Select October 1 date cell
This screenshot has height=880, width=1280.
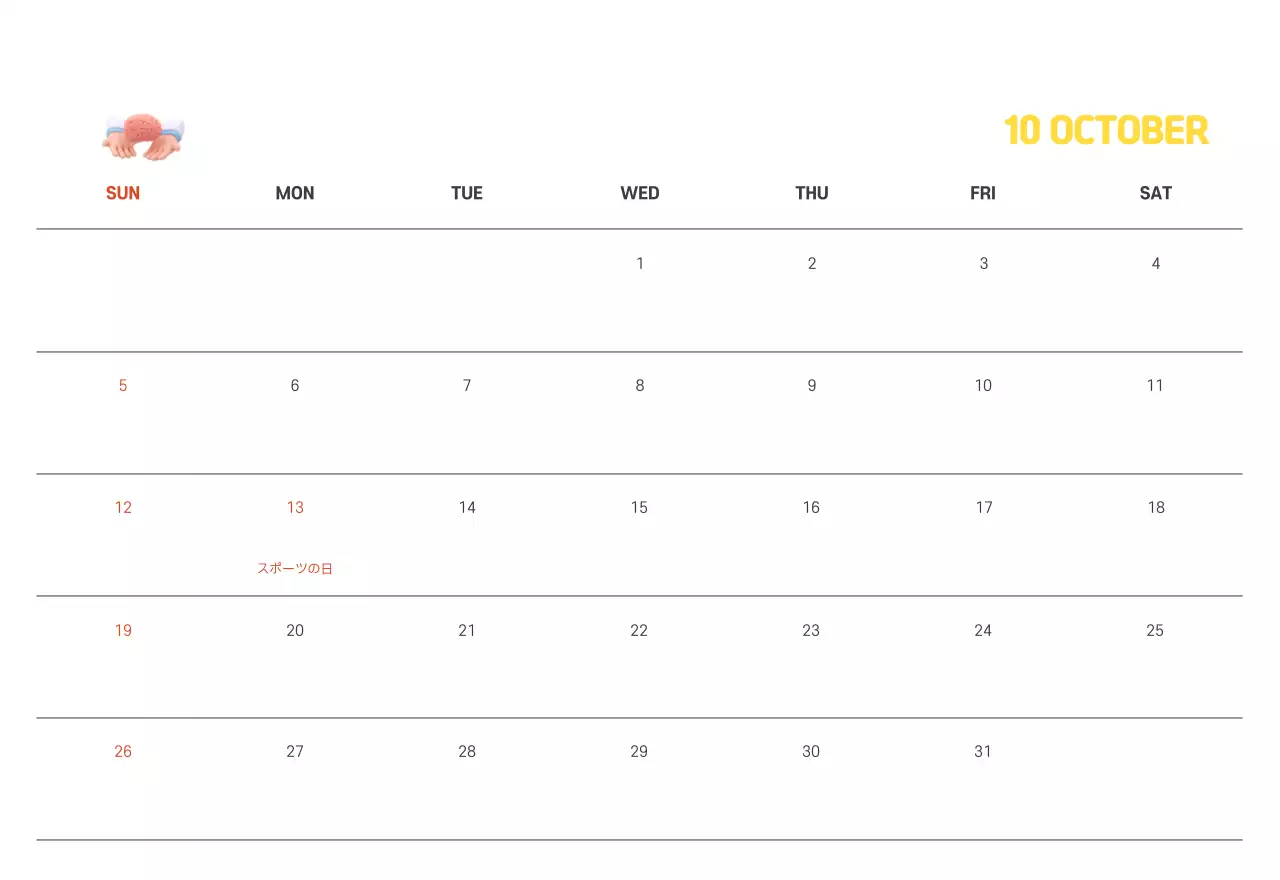pos(640,264)
